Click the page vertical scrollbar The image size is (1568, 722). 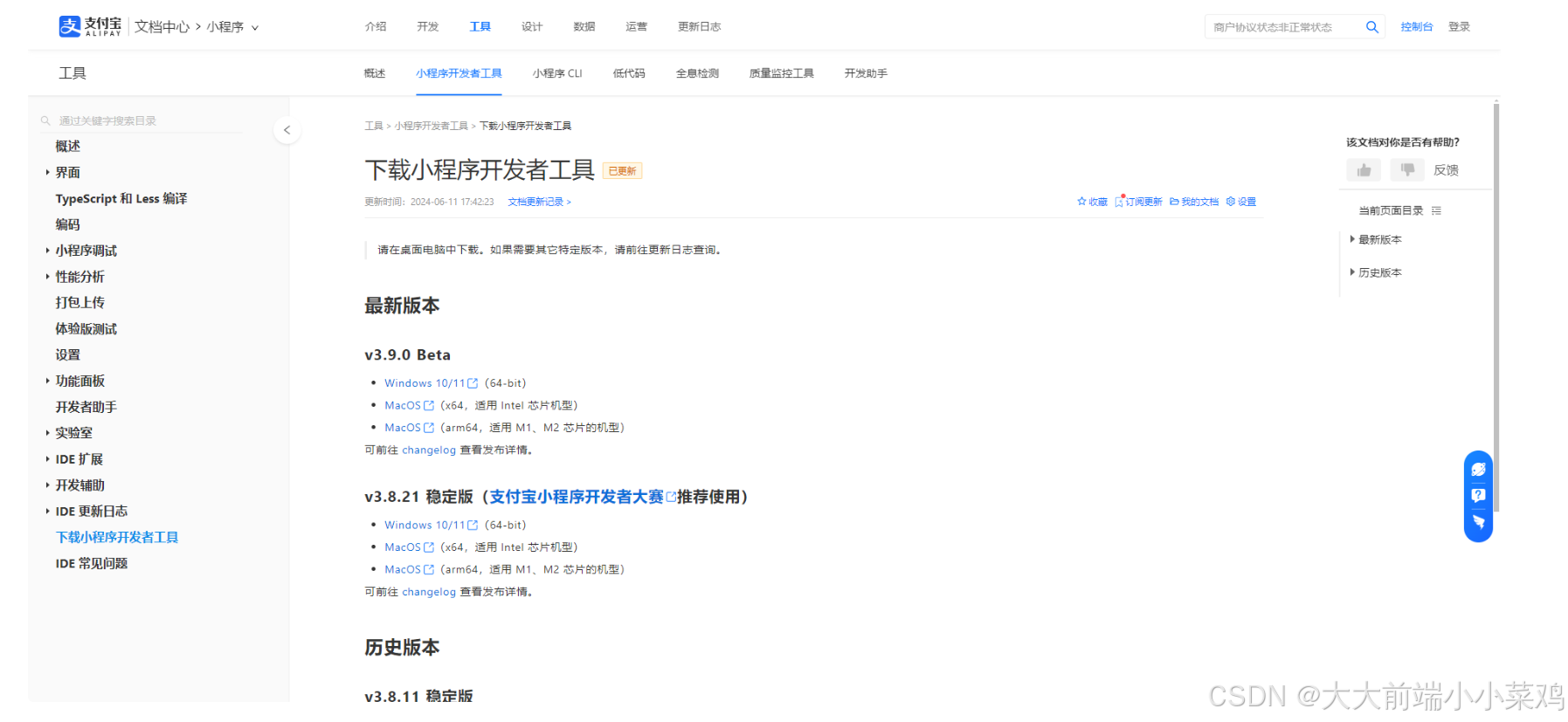pyautogui.click(x=1496, y=306)
